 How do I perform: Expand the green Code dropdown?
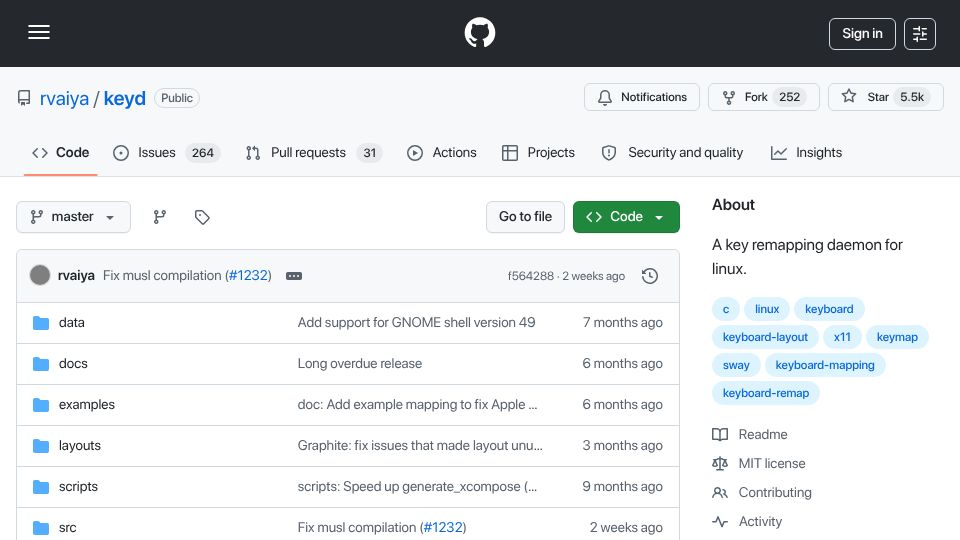(x=626, y=217)
